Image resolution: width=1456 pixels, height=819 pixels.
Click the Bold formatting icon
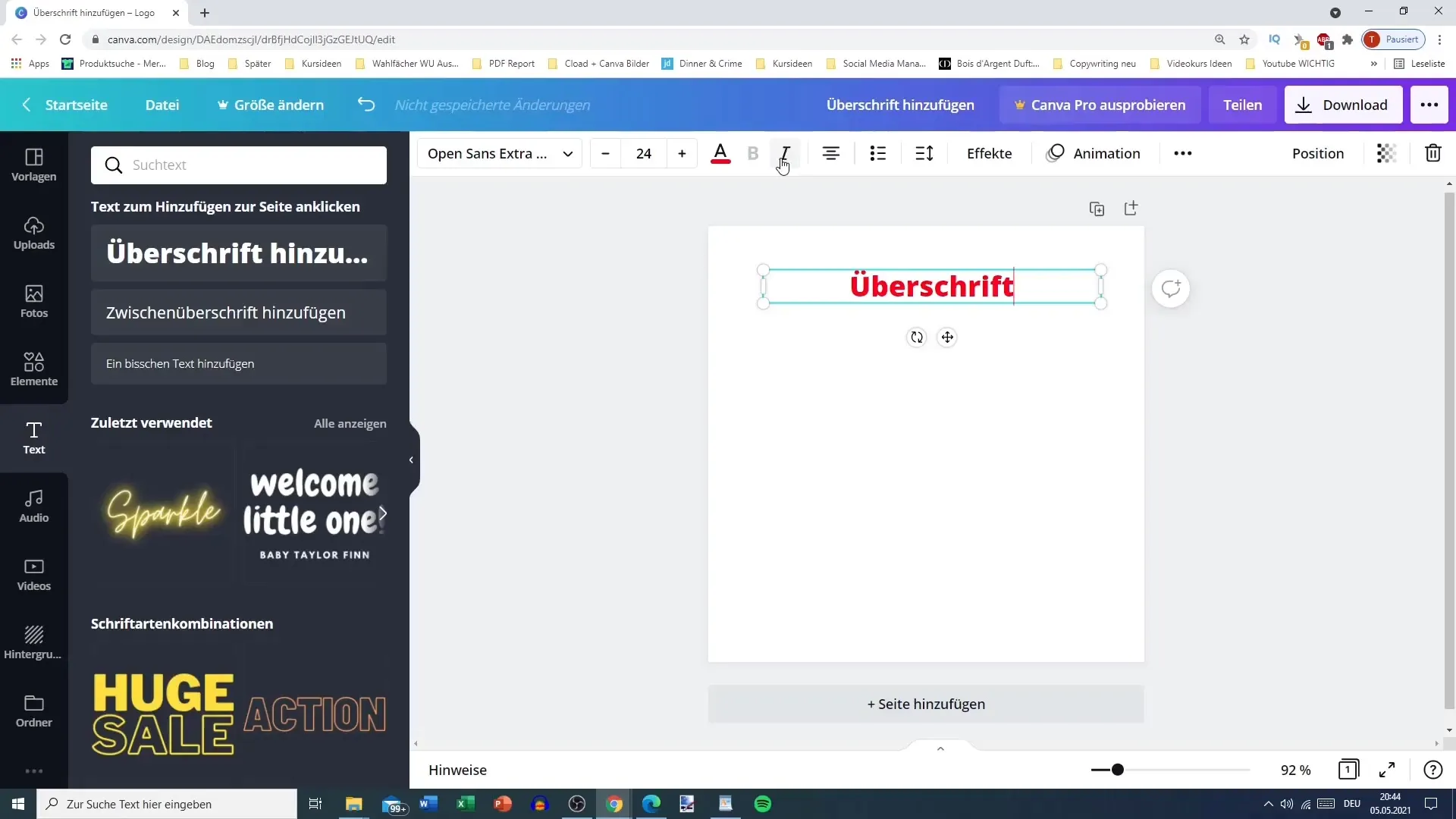(x=754, y=152)
